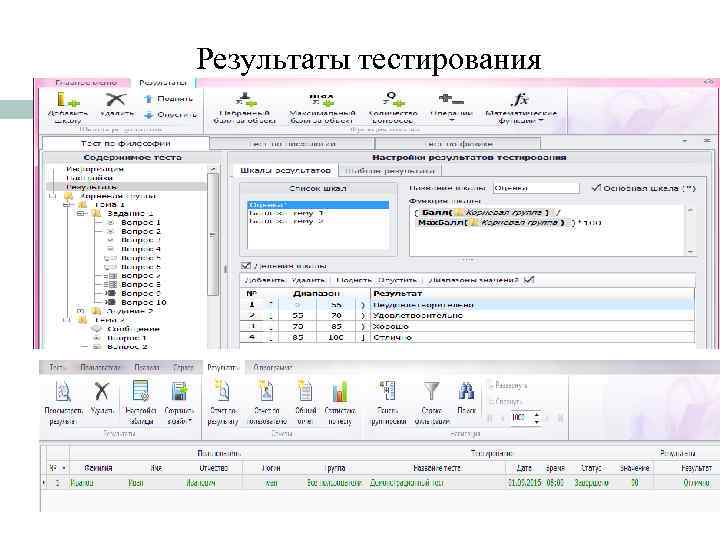Select the 'Иванов' result row
The image size is (720, 540).
pos(380,483)
